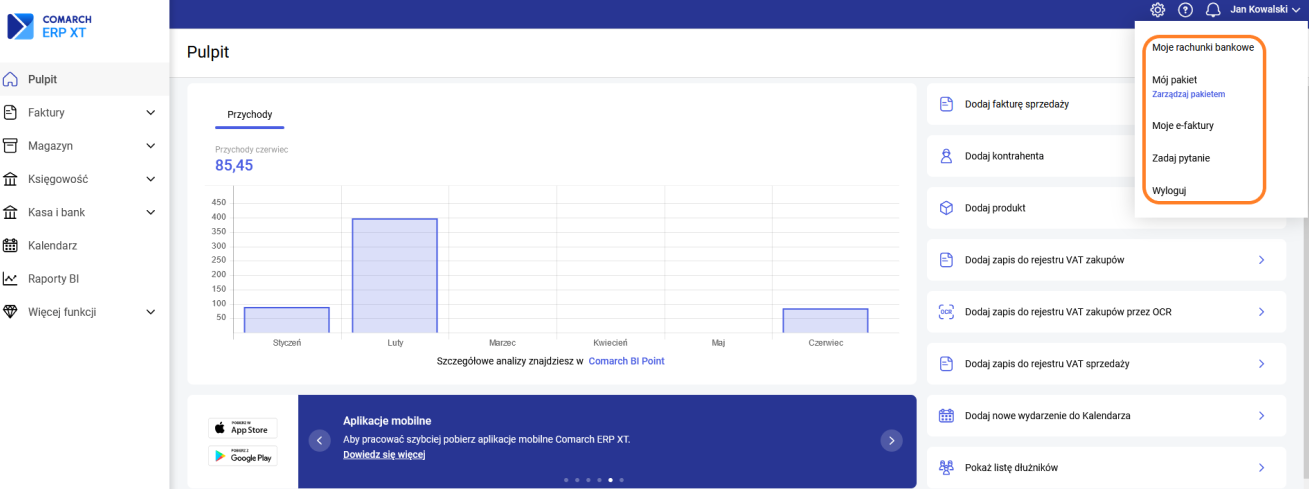The image size is (1309, 489).
Task: Click the Luty bar in revenue chart
Action: click(395, 275)
